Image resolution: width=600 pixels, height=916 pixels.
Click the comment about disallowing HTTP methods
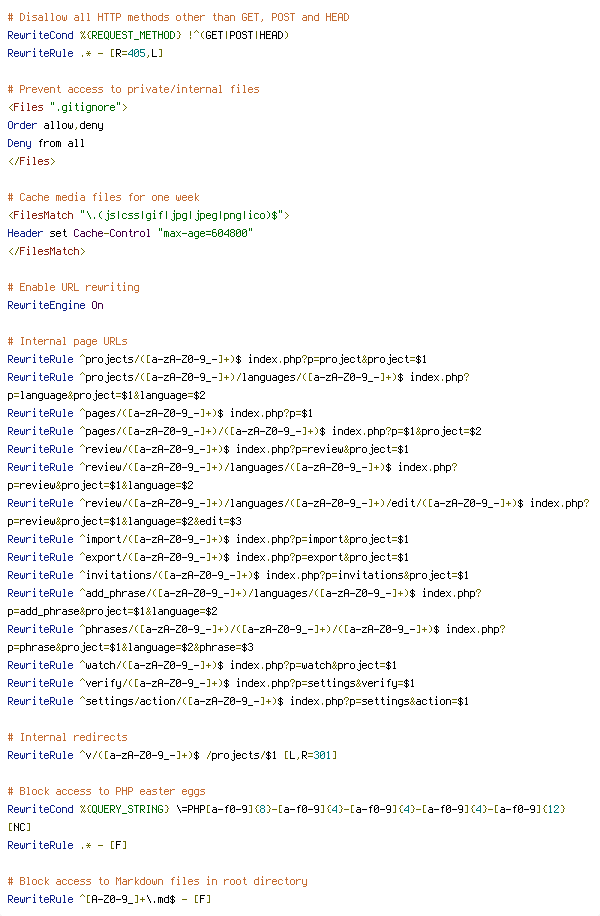pos(178,18)
